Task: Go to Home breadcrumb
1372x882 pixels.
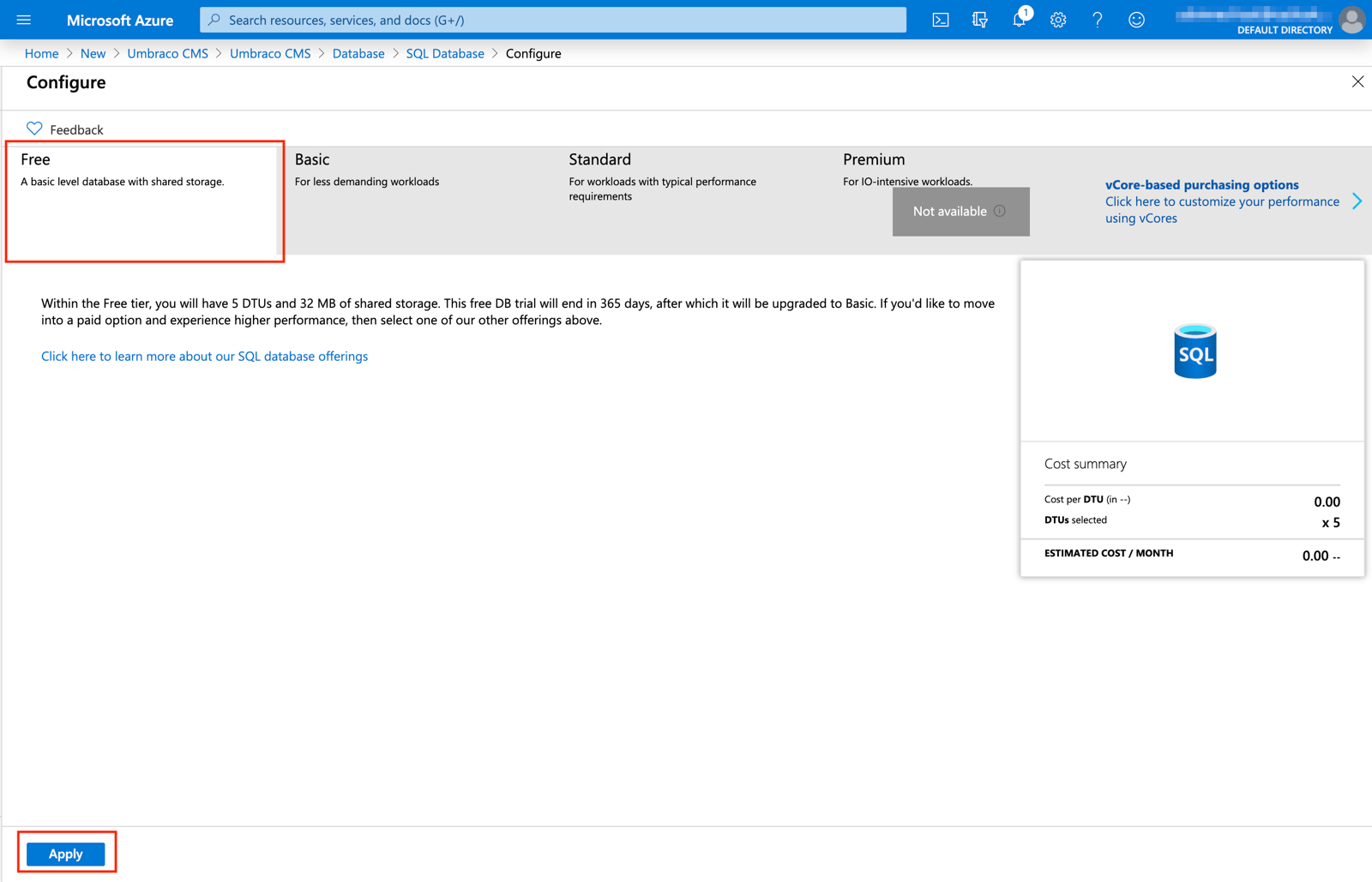Action: pyautogui.click(x=41, y=53)
